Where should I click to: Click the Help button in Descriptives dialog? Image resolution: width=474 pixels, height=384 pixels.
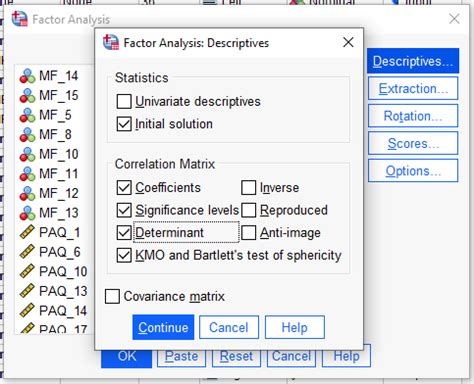tap(295, 327)
